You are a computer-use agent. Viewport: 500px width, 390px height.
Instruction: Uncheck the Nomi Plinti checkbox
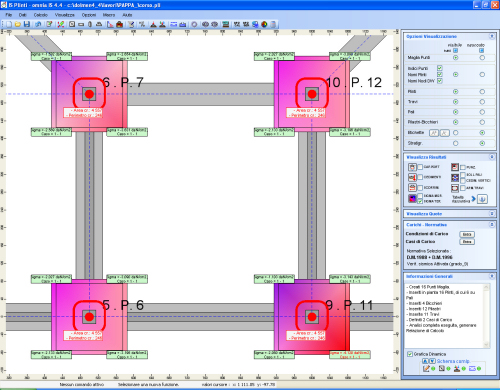pyautogui.click(x=439, y=74)
